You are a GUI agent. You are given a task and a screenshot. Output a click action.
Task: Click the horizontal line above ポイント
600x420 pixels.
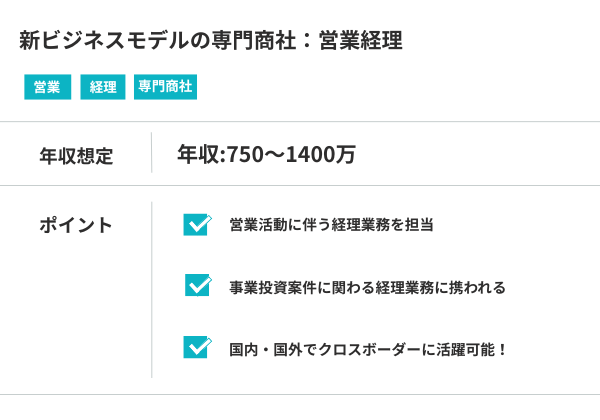coord(300,185)
